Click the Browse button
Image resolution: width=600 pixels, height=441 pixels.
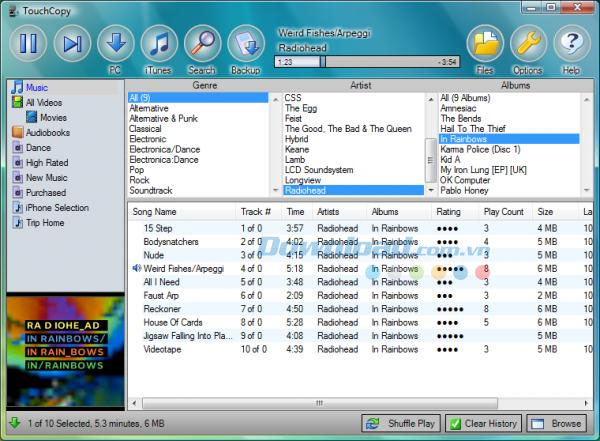(x=557, y=423)
